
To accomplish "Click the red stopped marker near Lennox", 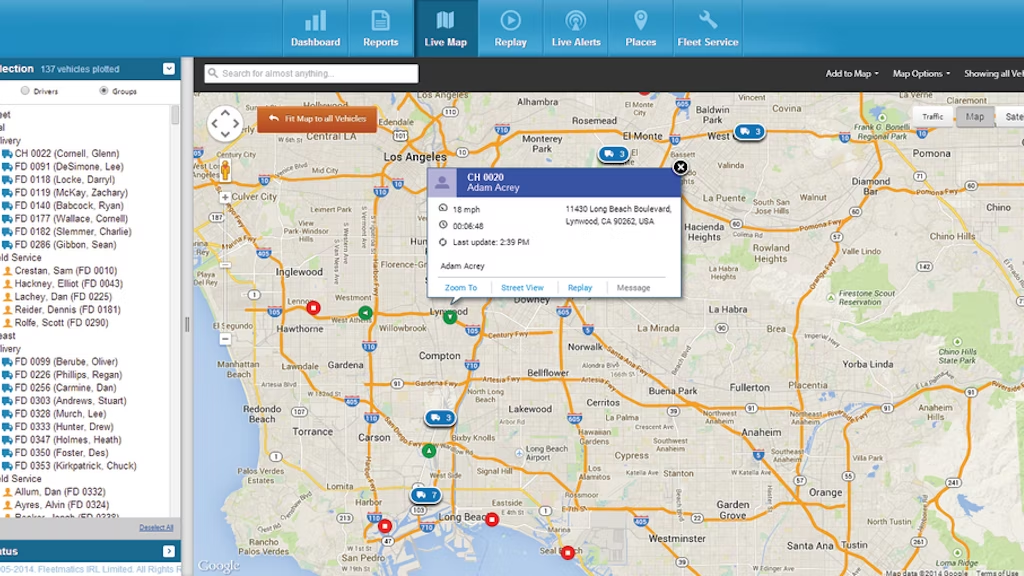I will pyautogui.click(x=313, y=308).
